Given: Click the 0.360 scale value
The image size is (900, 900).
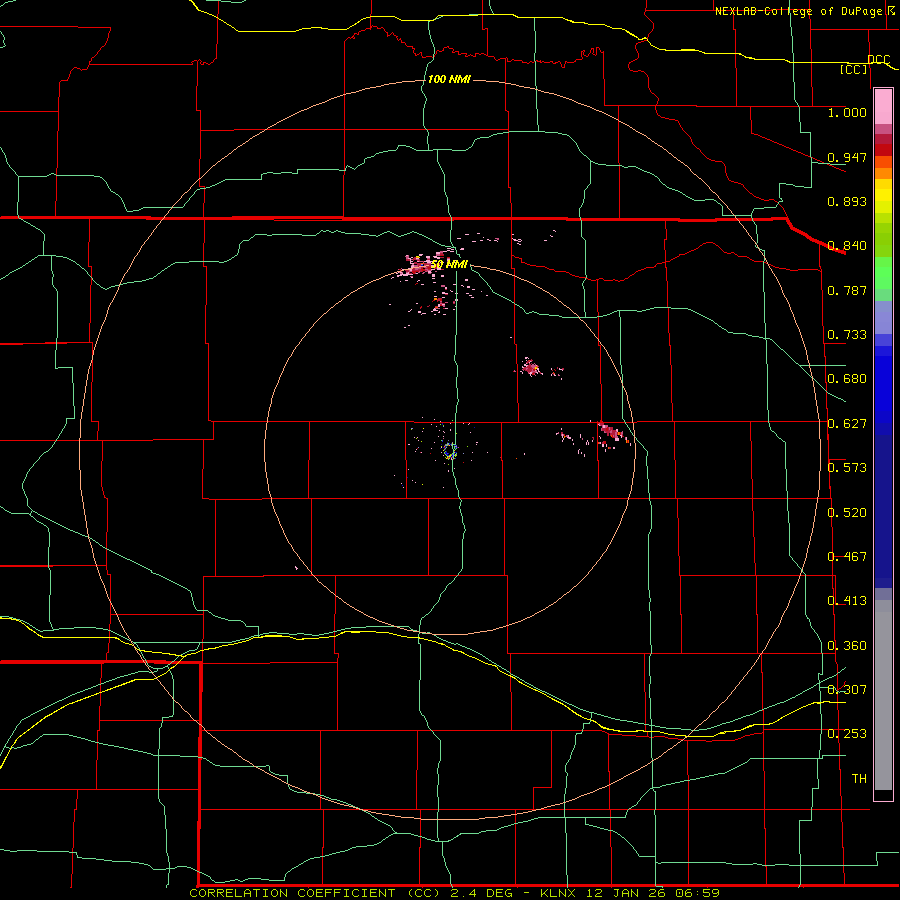Looking at the screenshot, I should pyautogui.click(x=847, y=646).
